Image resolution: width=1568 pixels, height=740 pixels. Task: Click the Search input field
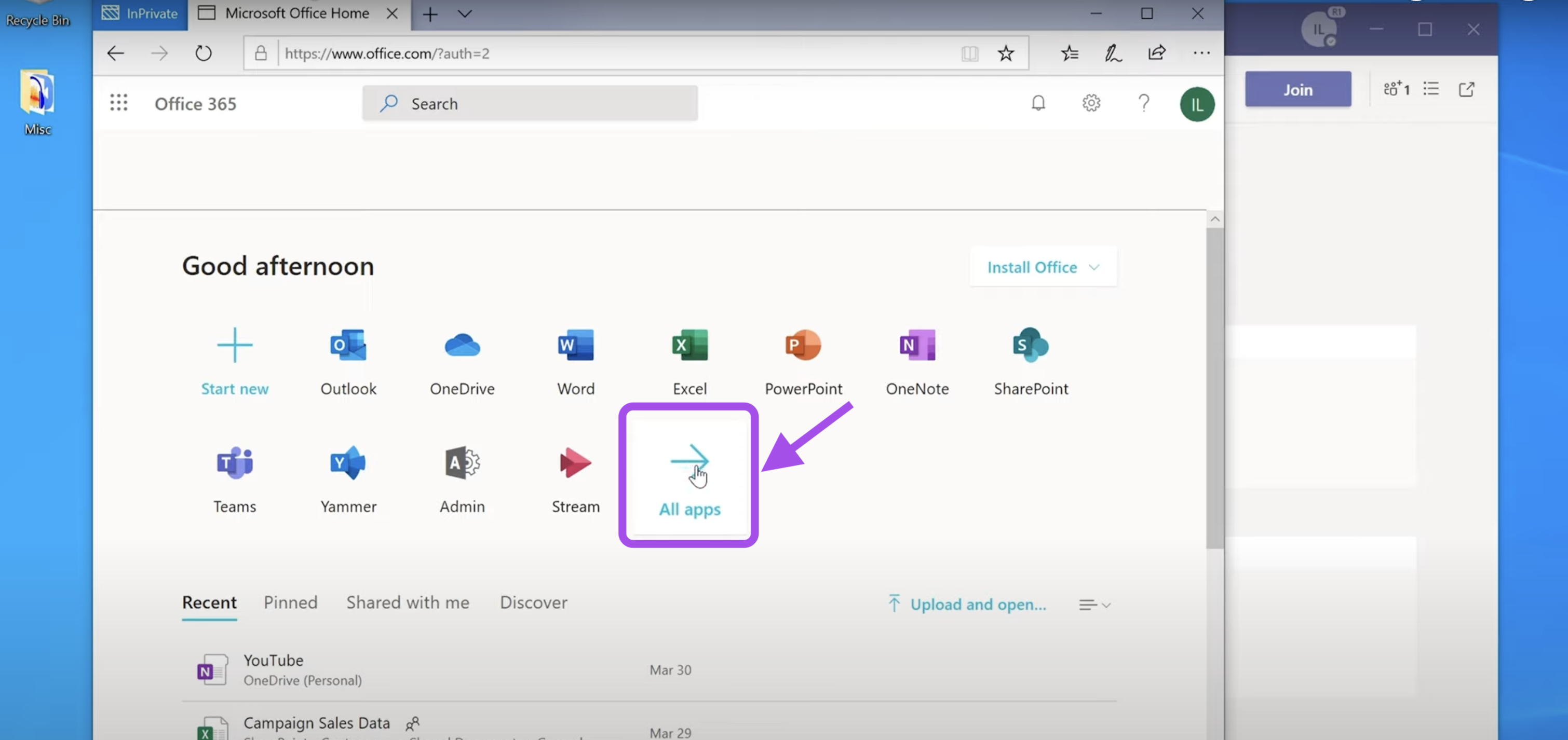coord(530,103)
